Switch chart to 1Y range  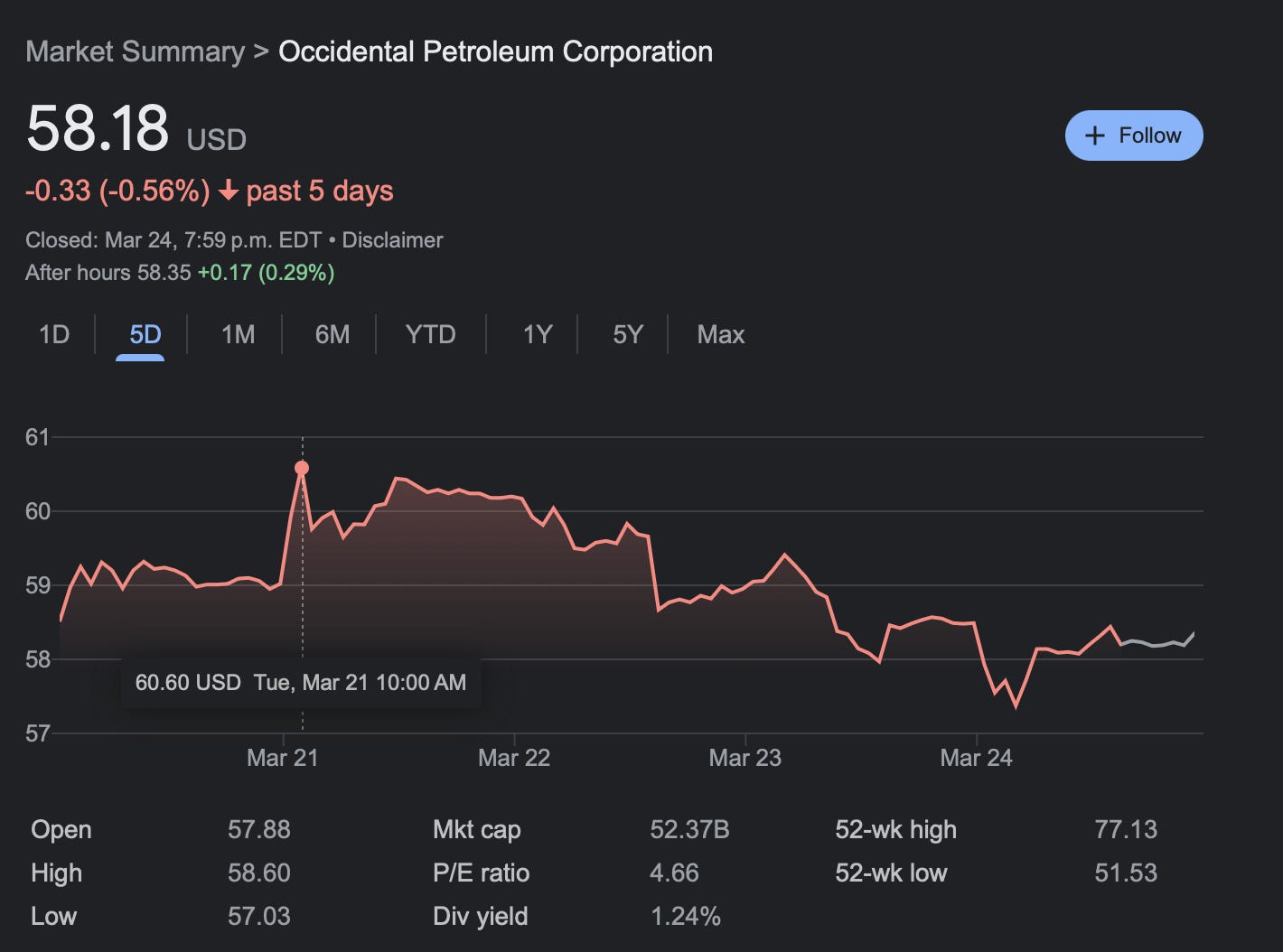click(537, 334)
